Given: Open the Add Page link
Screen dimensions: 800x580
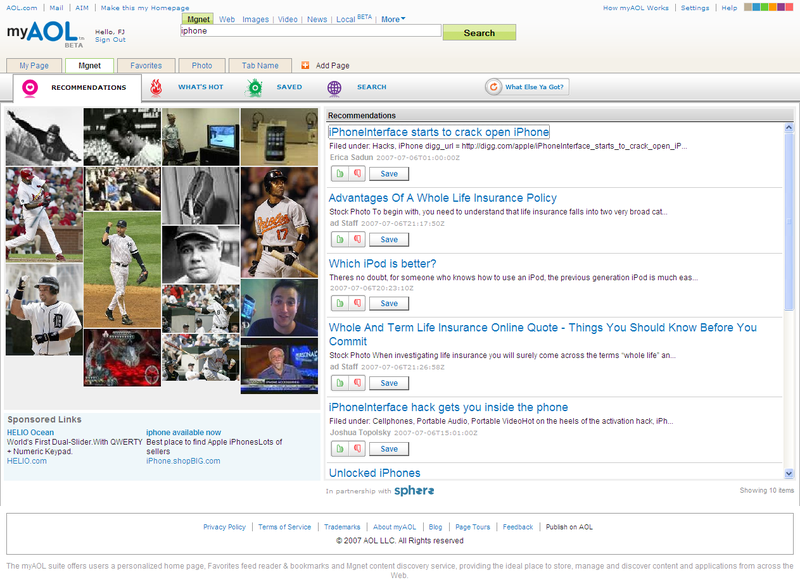Looking at the screenshot, I should coord(333,66).
